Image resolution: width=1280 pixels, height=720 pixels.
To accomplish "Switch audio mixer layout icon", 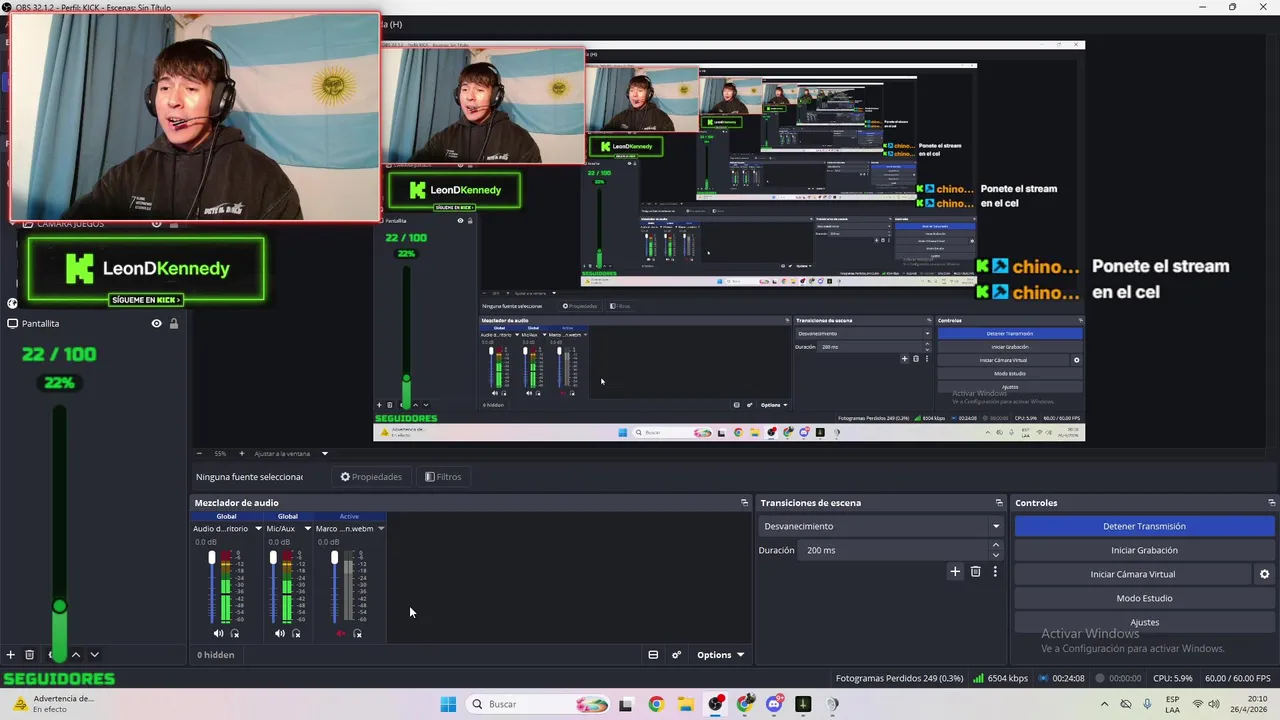I will pos(653,655).
